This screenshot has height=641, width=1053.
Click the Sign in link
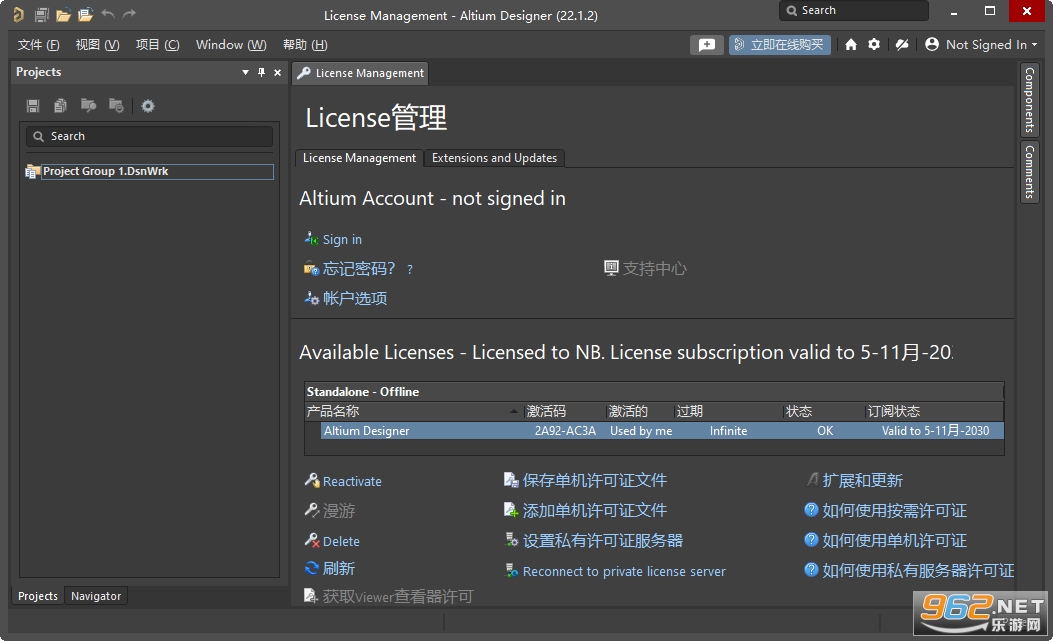pyautogui.click(x=342, y=239)
